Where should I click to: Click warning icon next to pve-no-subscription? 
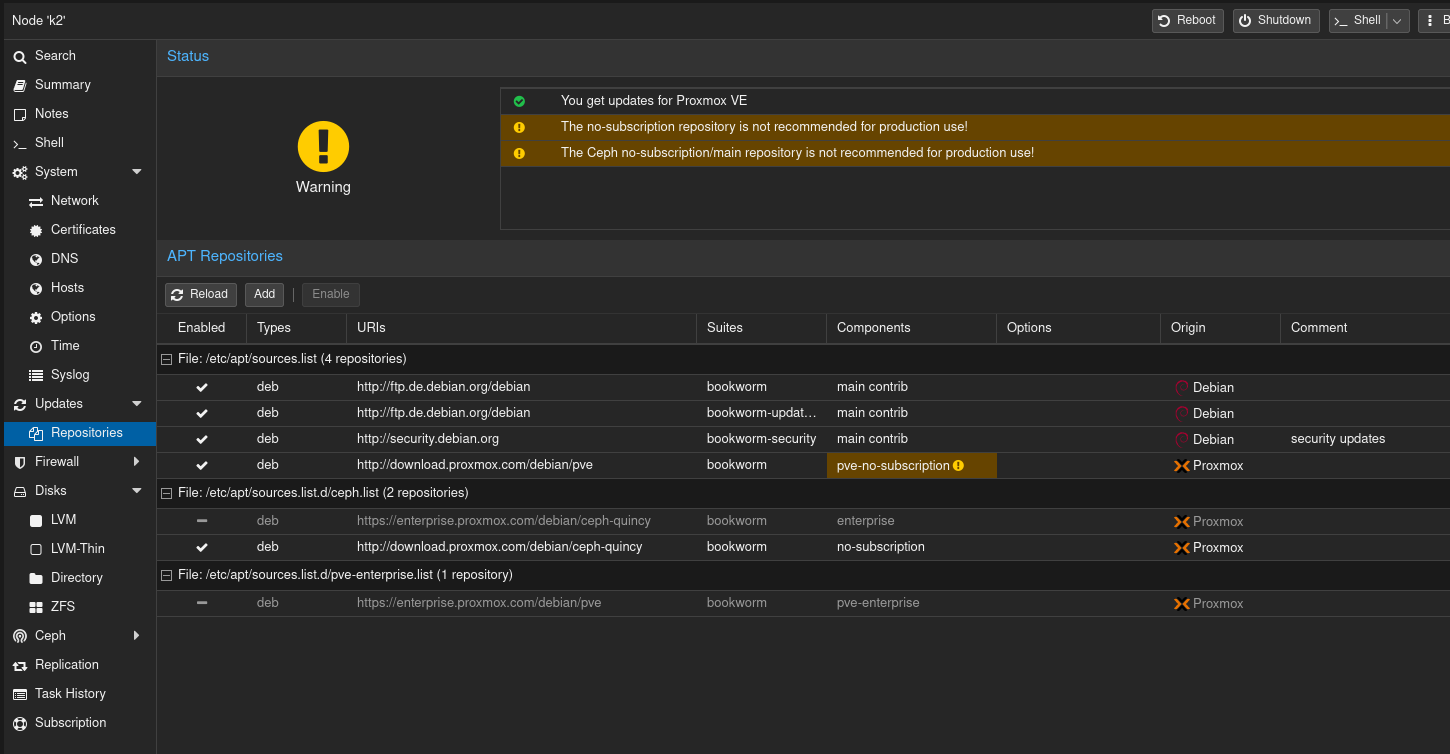pyautogui.click(x=958, y=465)
